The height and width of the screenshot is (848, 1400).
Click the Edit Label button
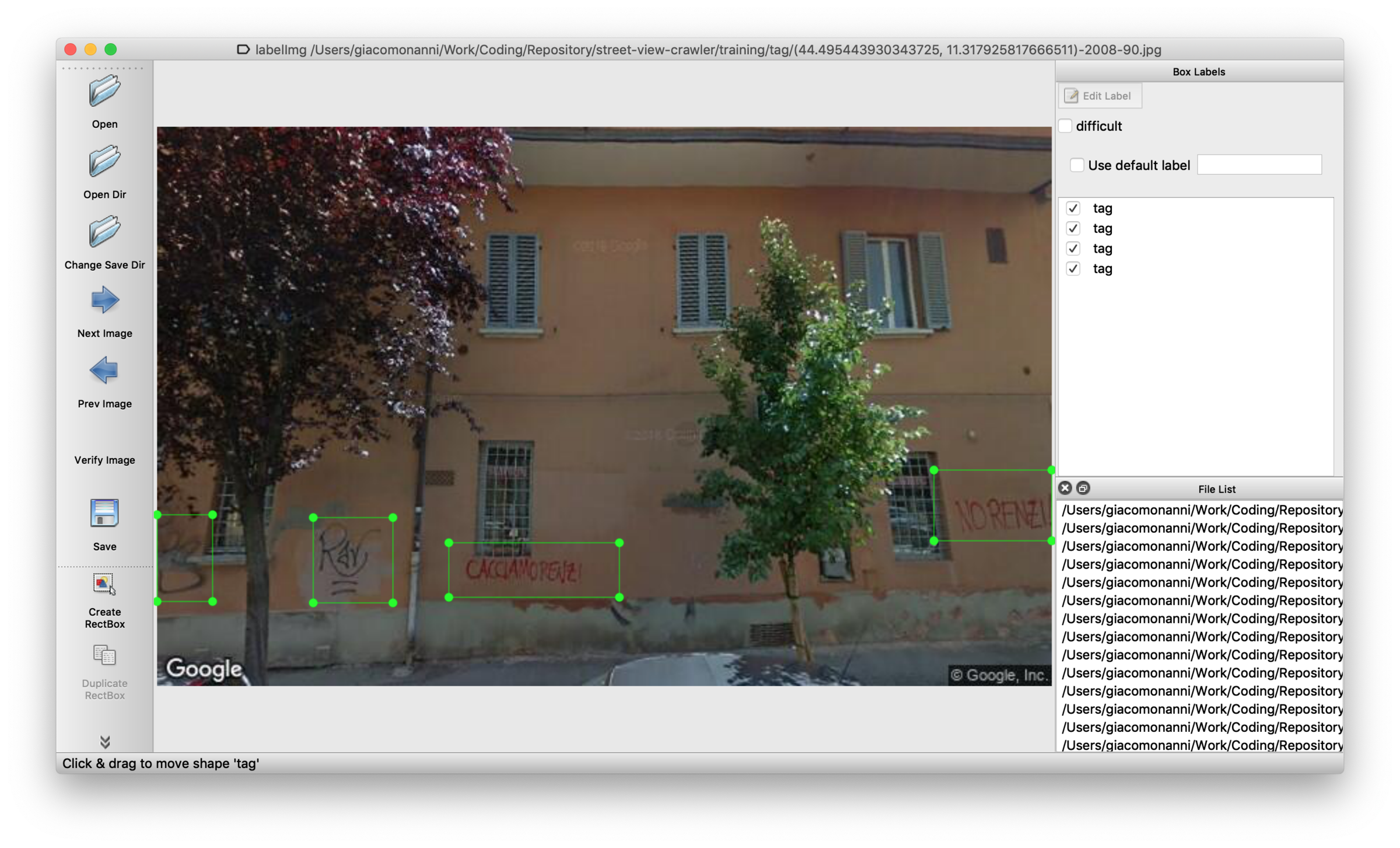(1100, 96)
